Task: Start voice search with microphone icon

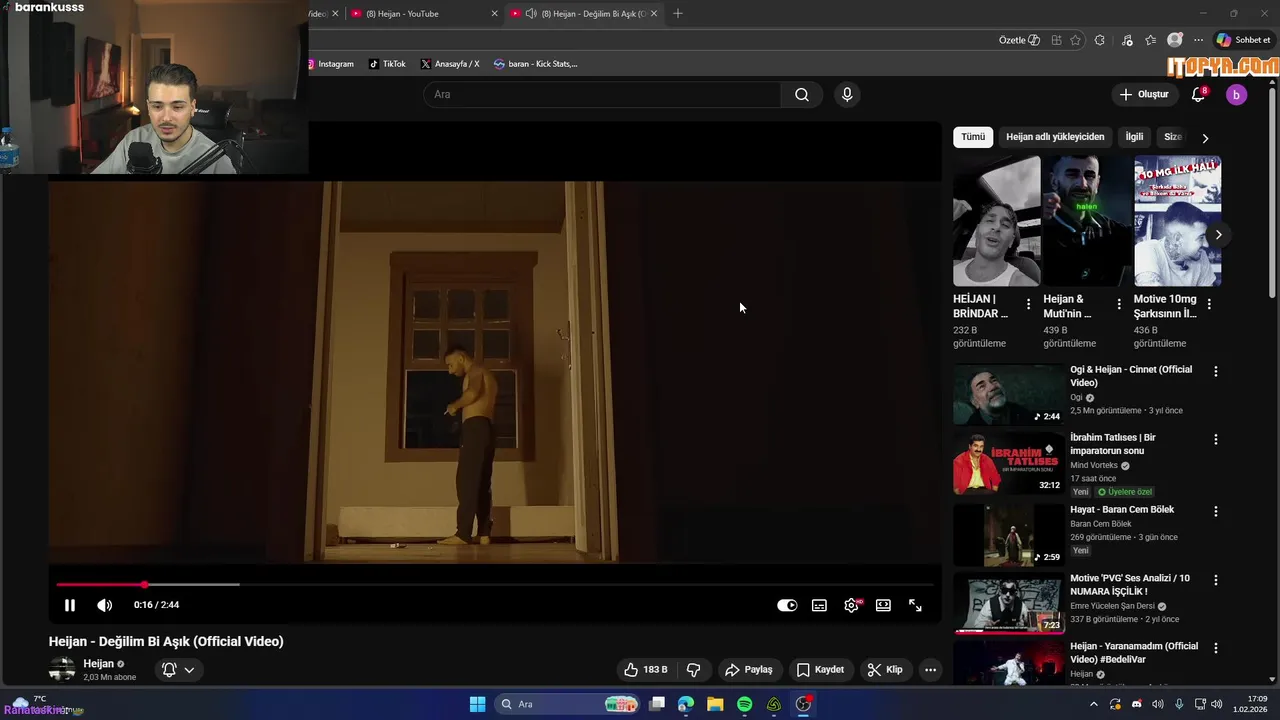Action: 847,94
